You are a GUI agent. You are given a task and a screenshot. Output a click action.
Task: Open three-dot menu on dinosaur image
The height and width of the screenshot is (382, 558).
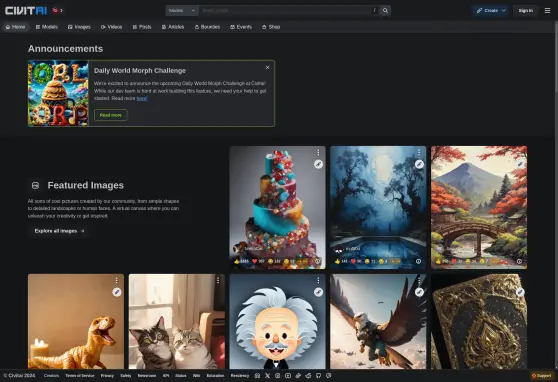(x=116, y=281)
